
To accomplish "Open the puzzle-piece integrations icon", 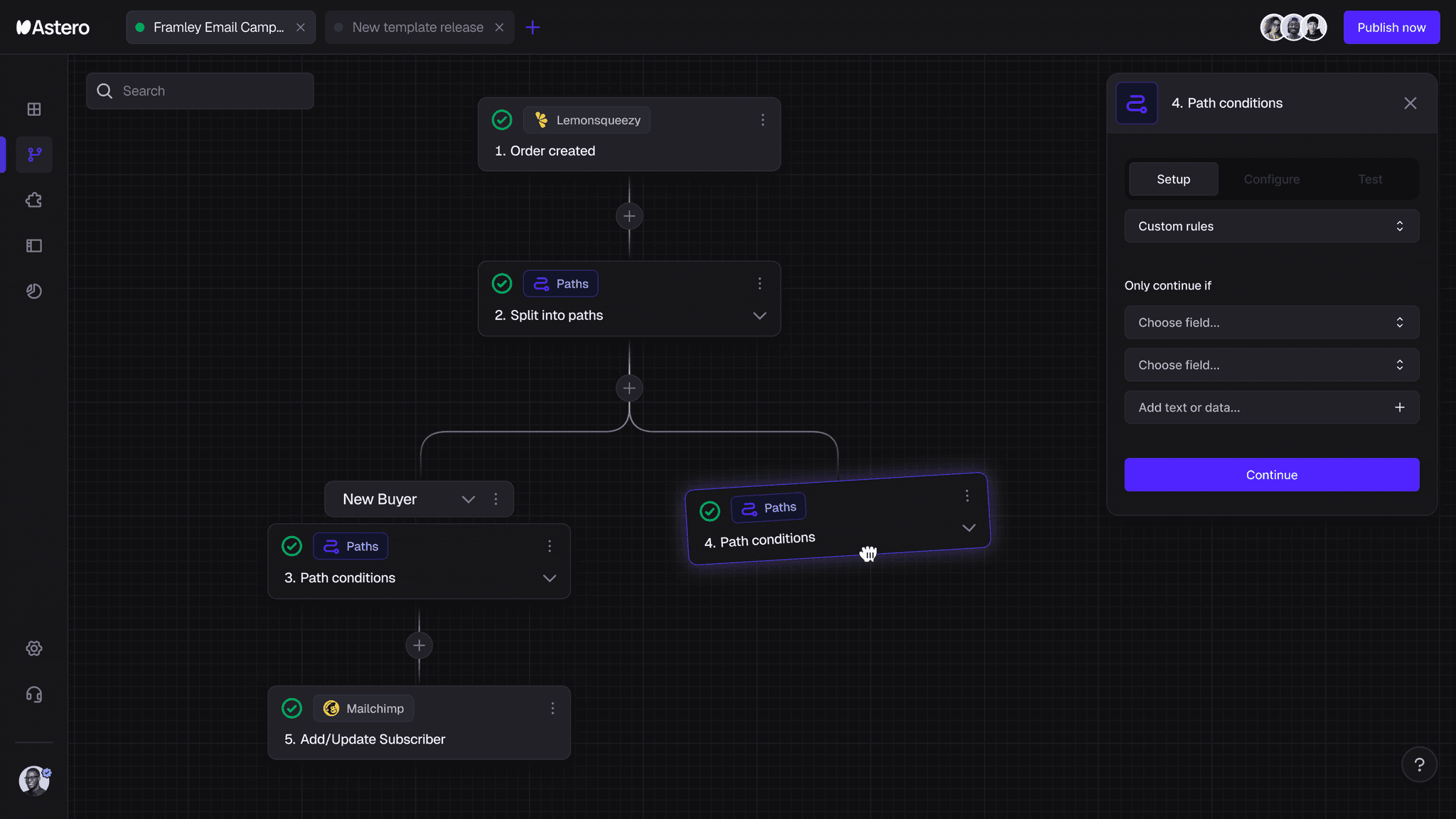I will (34, 200).
